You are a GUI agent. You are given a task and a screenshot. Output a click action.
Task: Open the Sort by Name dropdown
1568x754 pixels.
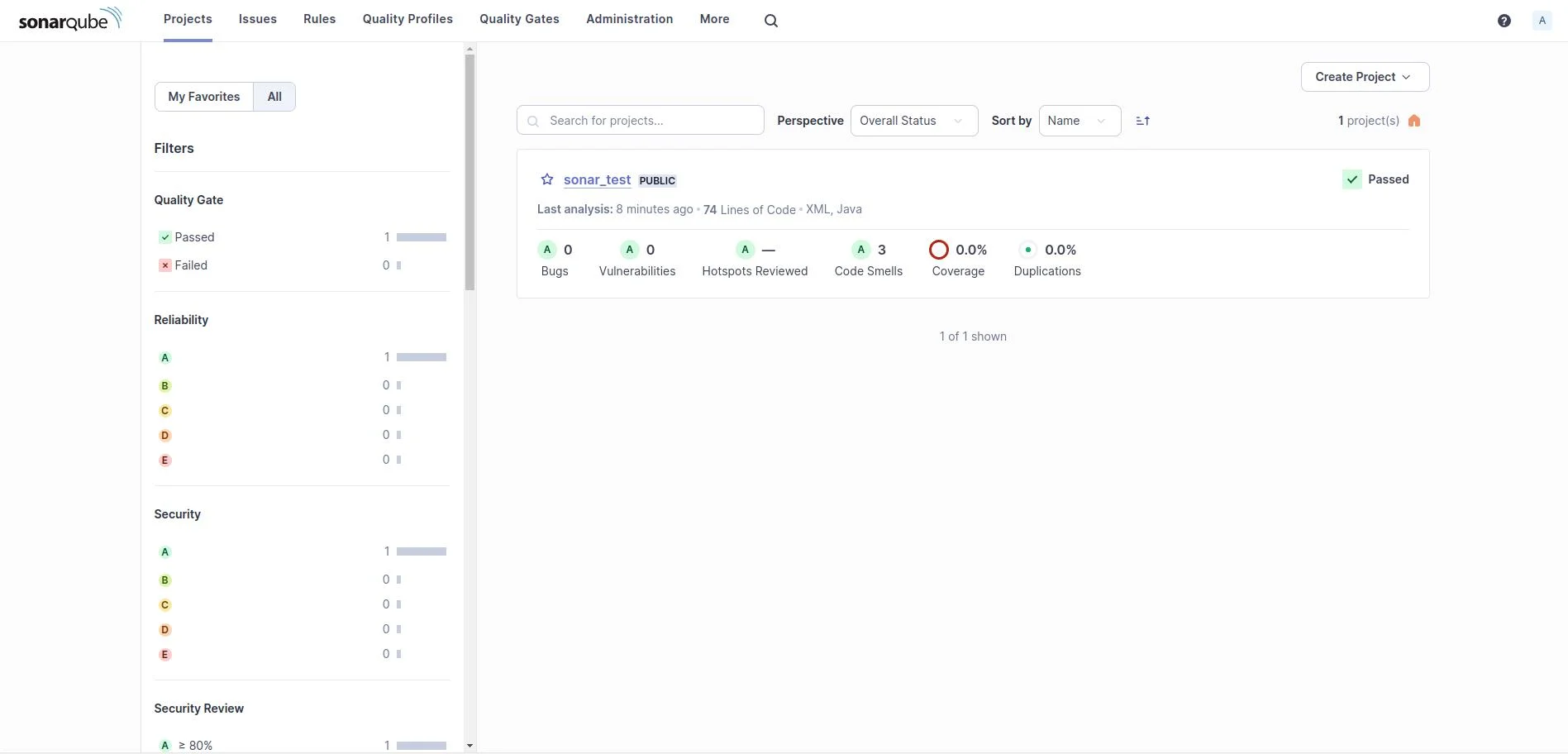point(1078,120)
